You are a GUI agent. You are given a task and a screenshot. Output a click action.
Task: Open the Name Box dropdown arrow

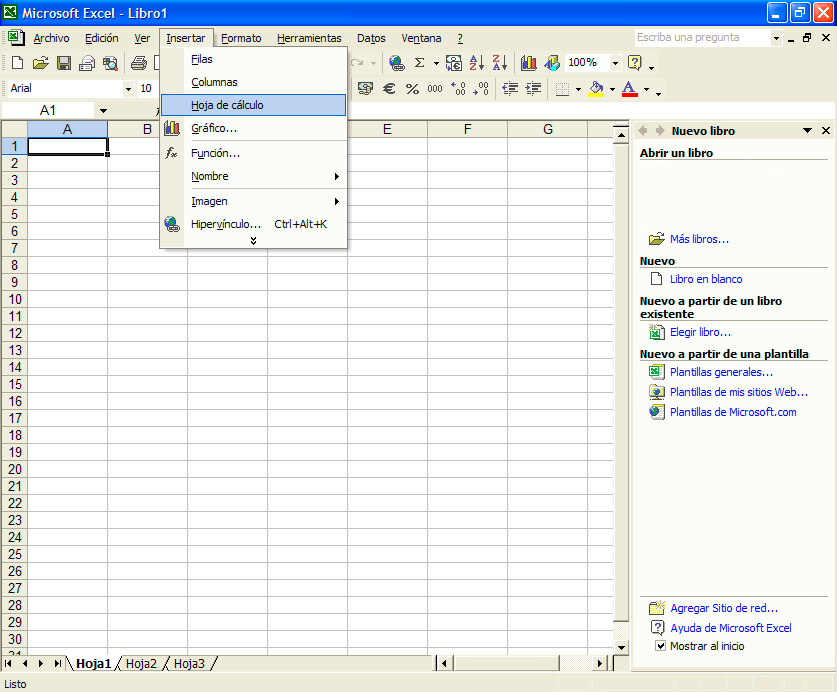pos(104,111)
